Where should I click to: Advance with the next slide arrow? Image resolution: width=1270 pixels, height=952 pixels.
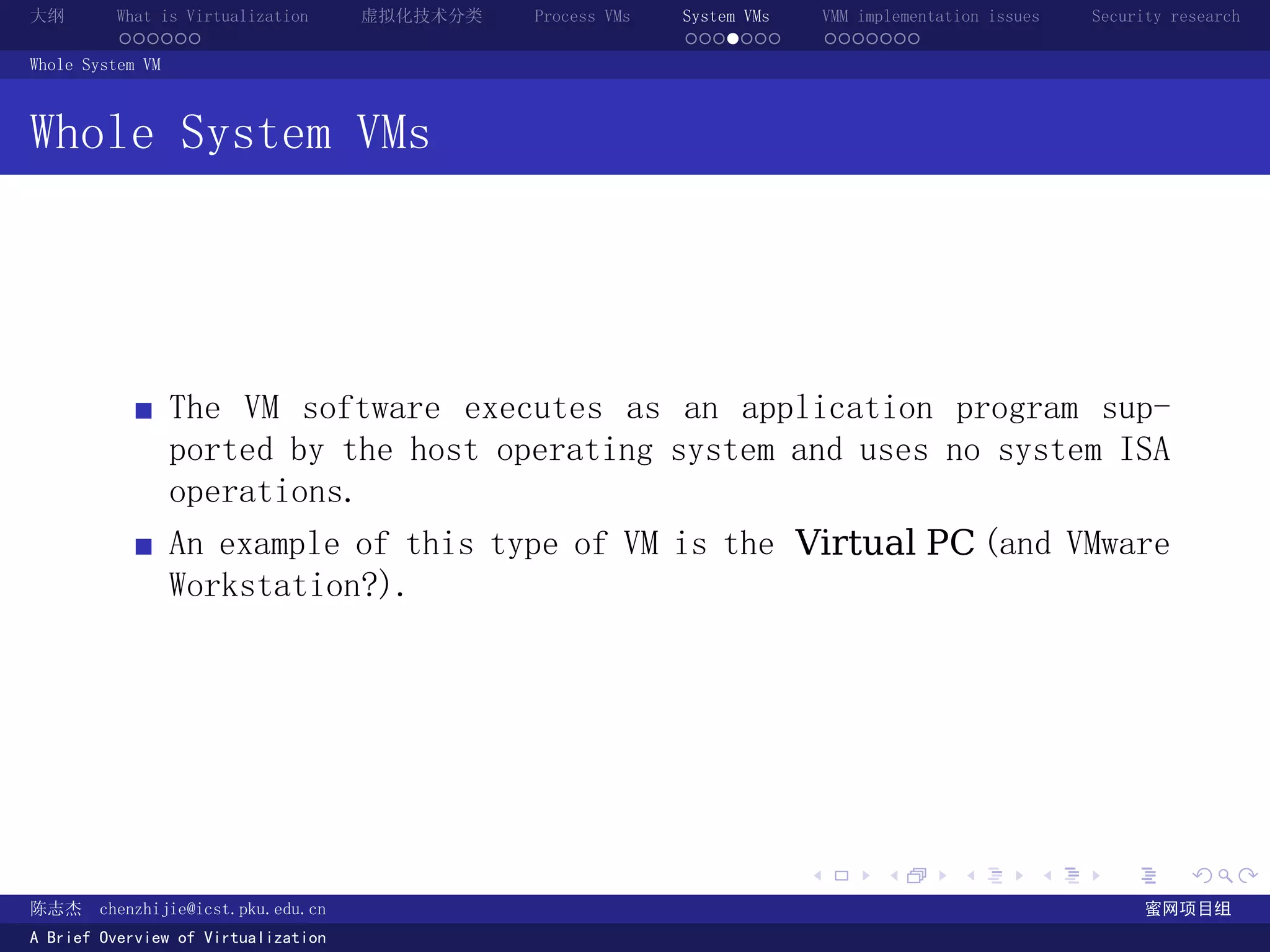[866, 876]
